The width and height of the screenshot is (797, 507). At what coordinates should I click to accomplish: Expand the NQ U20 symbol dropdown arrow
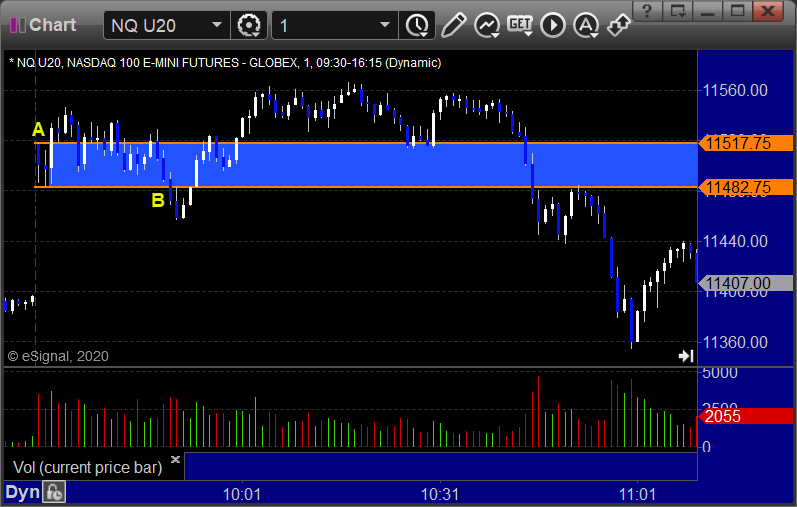[217, 25]
